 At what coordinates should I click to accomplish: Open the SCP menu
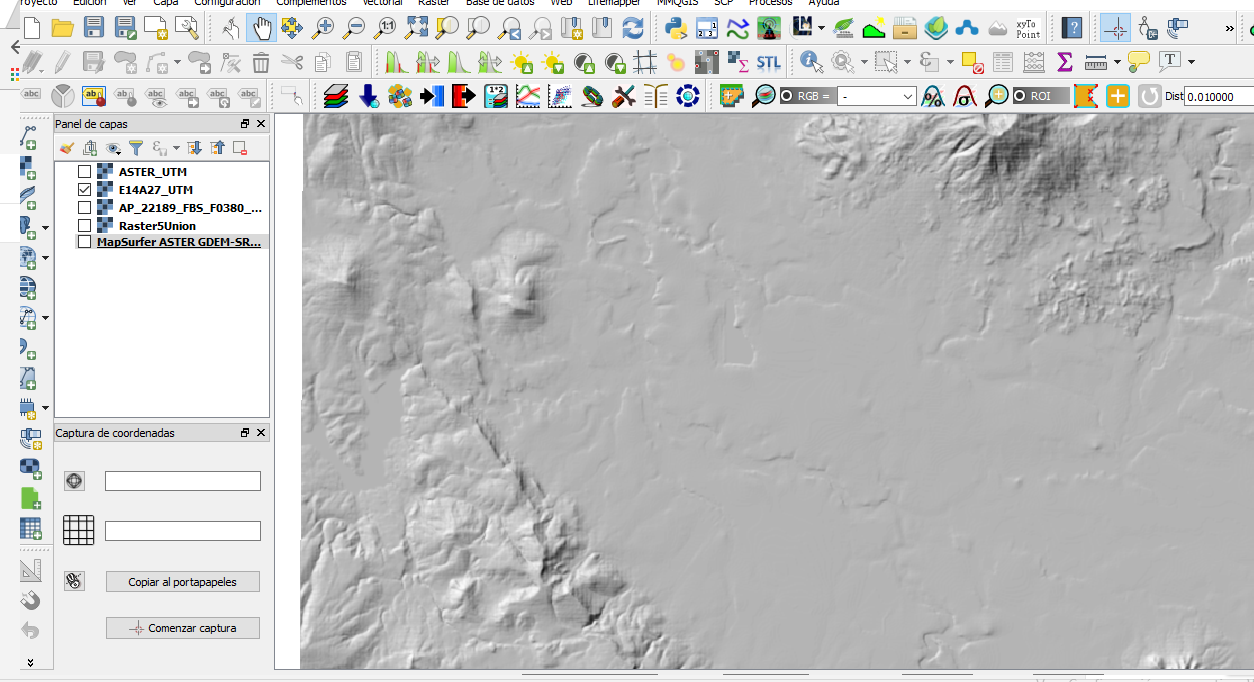click(x=723, y=3)
